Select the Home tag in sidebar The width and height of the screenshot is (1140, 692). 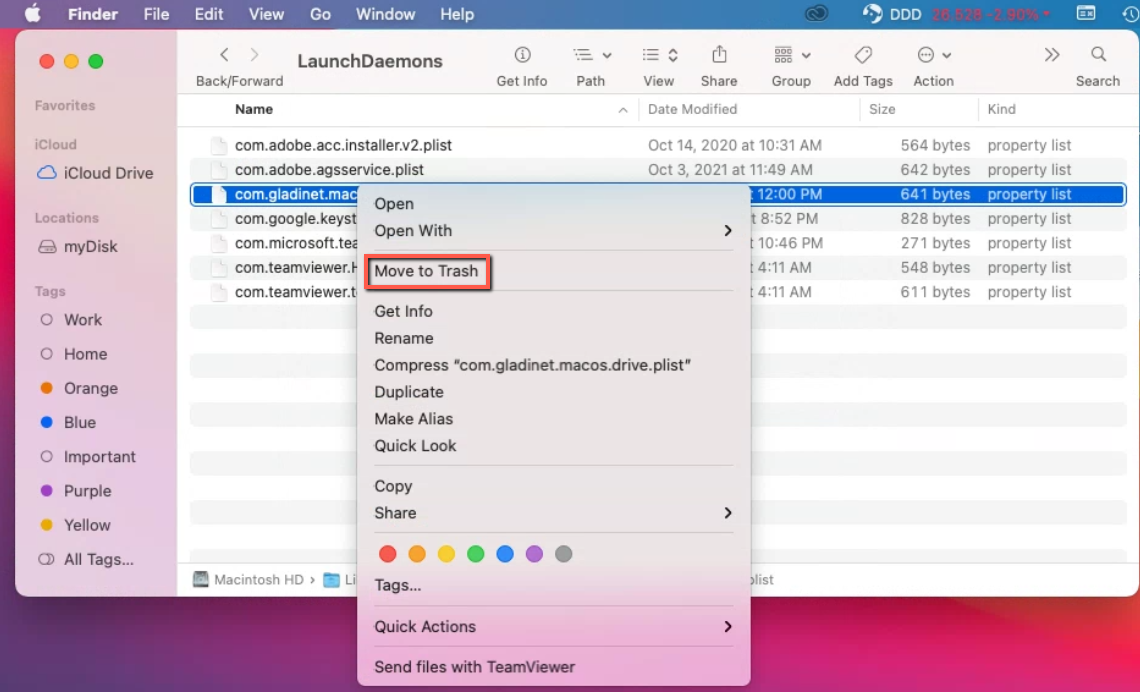[73, 354]
